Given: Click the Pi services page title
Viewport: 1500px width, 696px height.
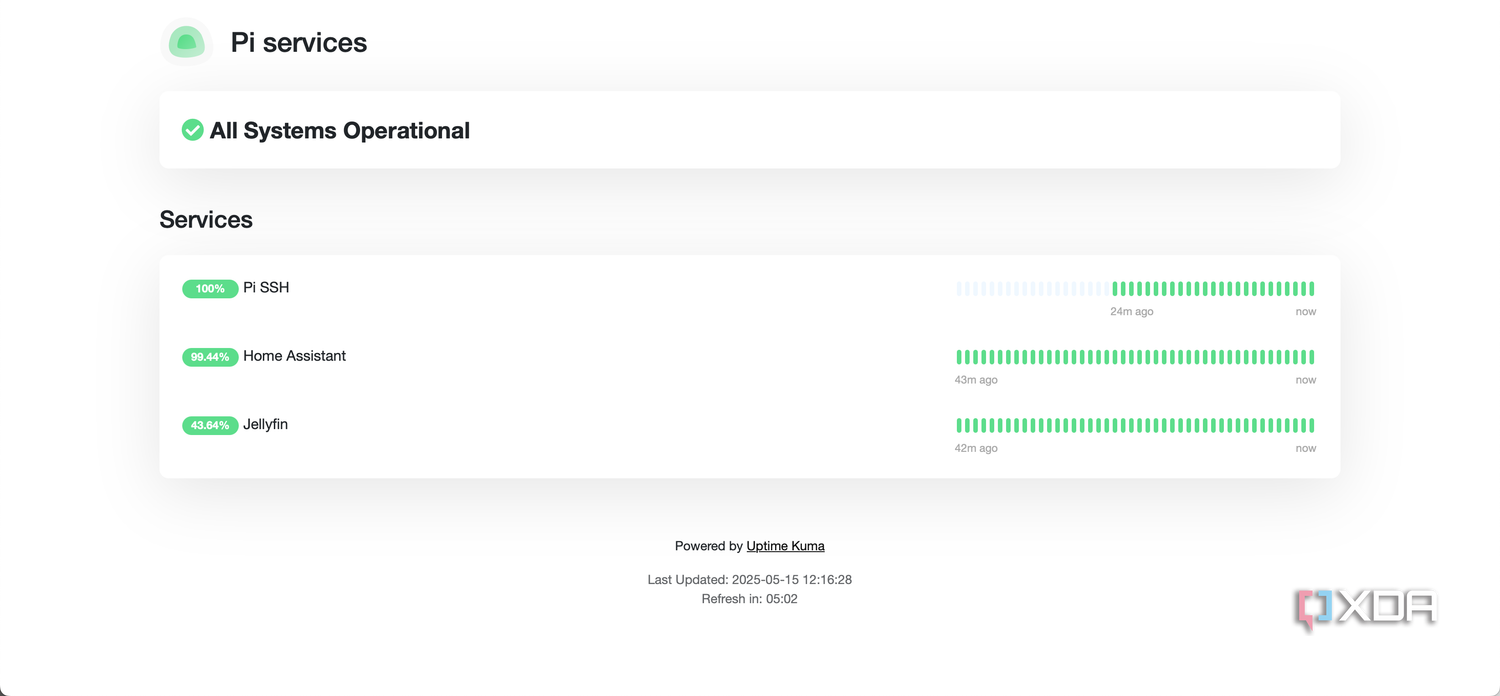Looking at the screenshot, I should pyautogui.click(x=299, y=42).
